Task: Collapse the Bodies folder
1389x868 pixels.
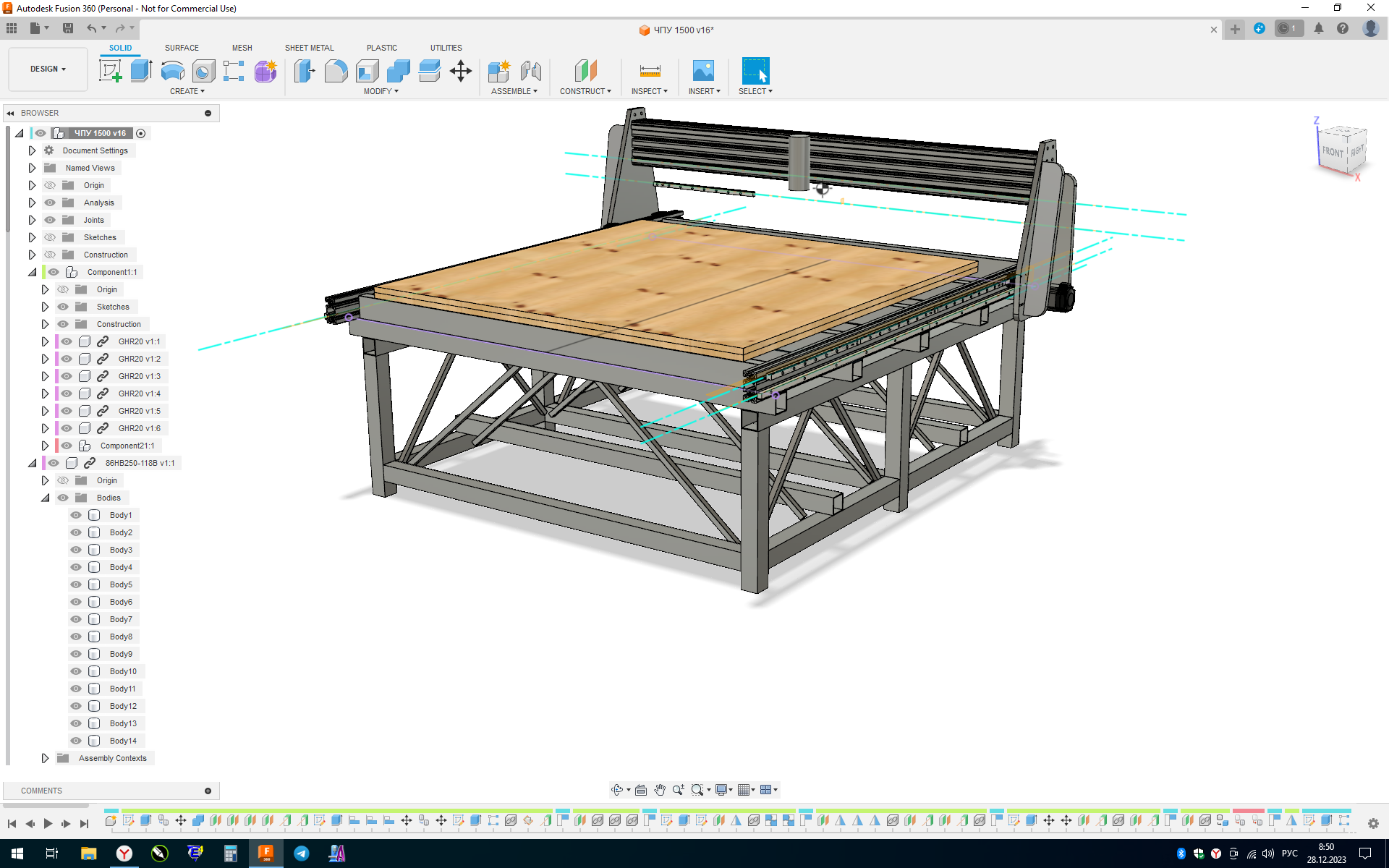Action: click(x=45, y=498)
